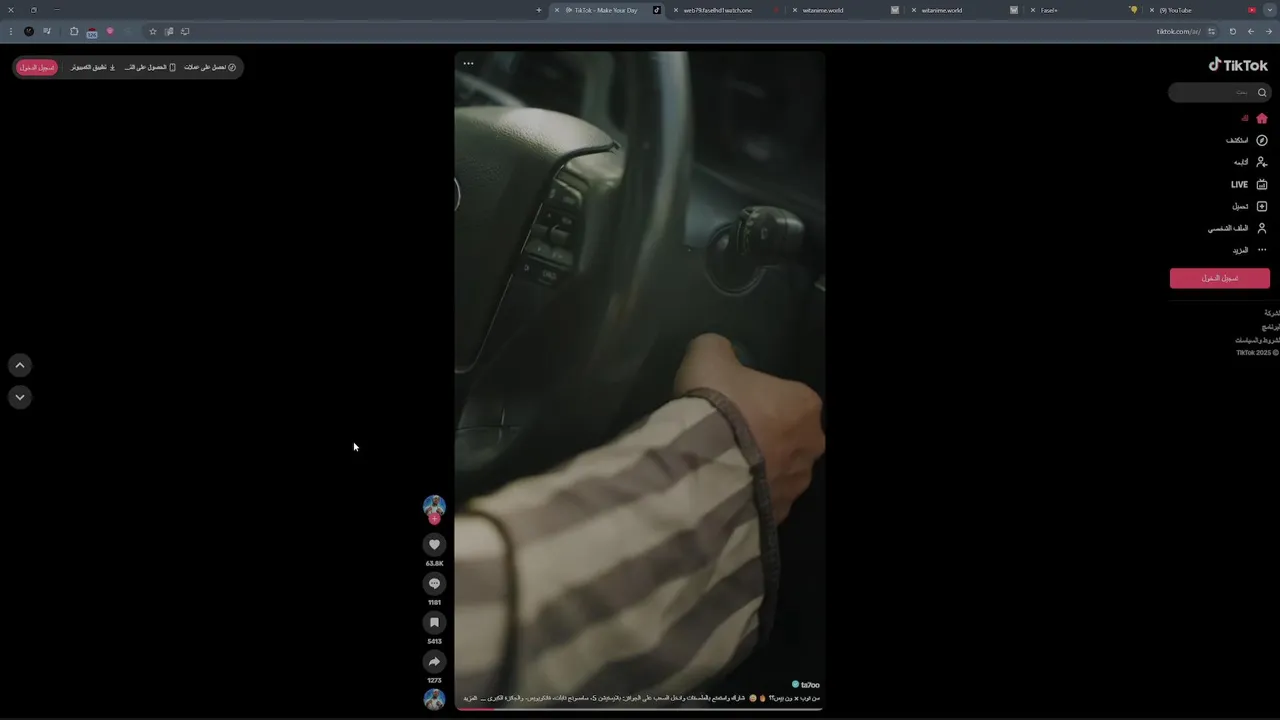1280x720 pixels.
Task: Seek on the video progress bar
Action: pos(639,709)
